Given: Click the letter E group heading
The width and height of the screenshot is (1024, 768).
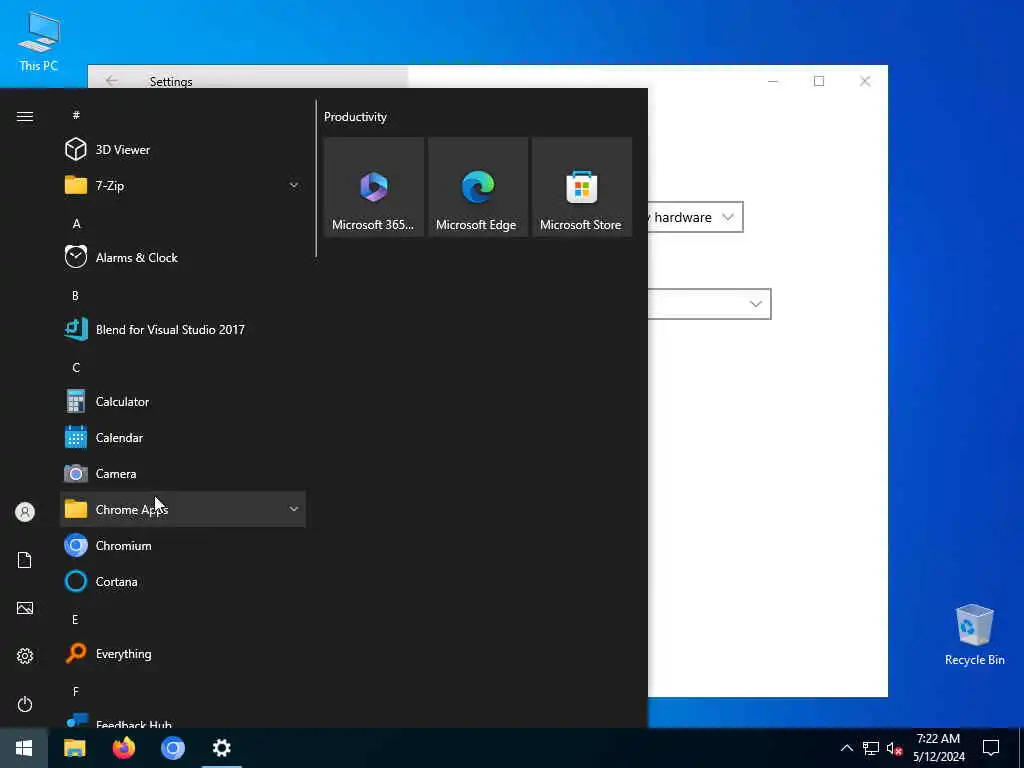Looking at the screenshot, I should pyautogui.click(x=75, y=619).
